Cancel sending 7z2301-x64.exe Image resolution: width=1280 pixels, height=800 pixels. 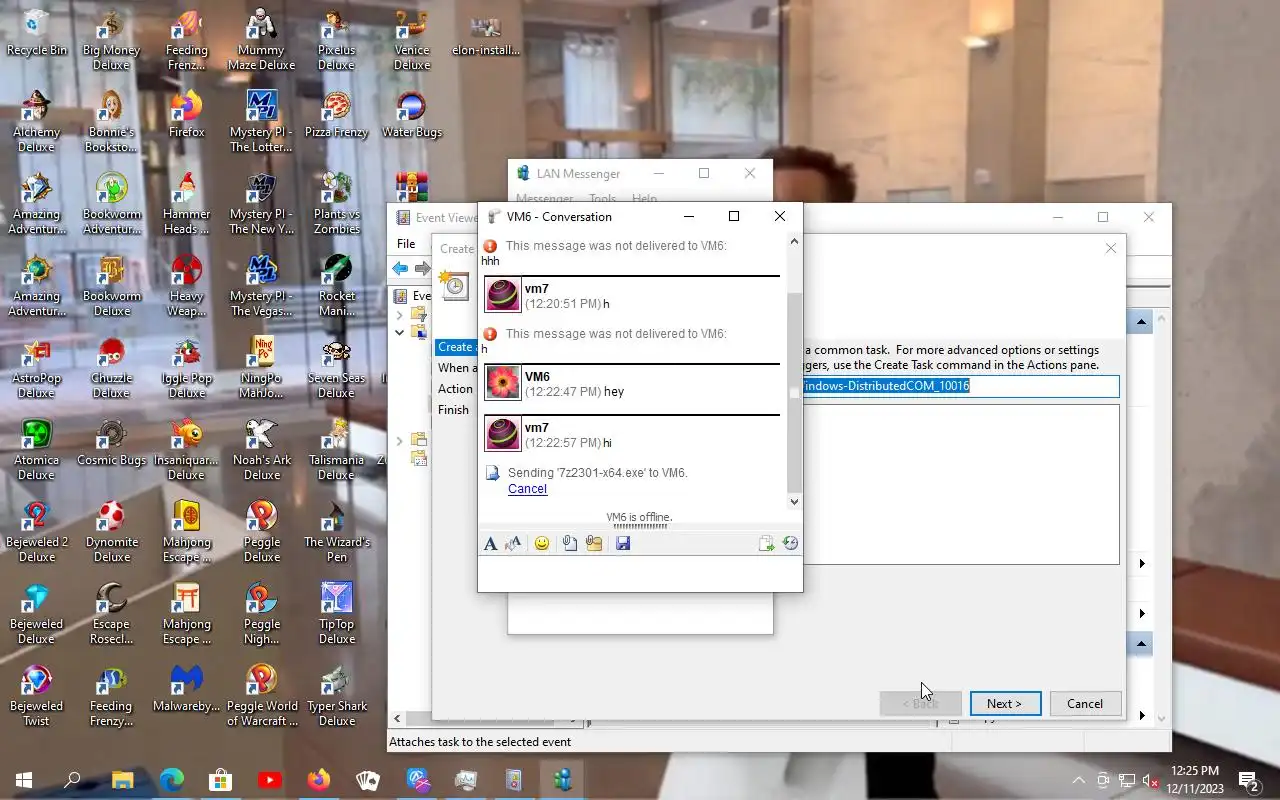527,489
